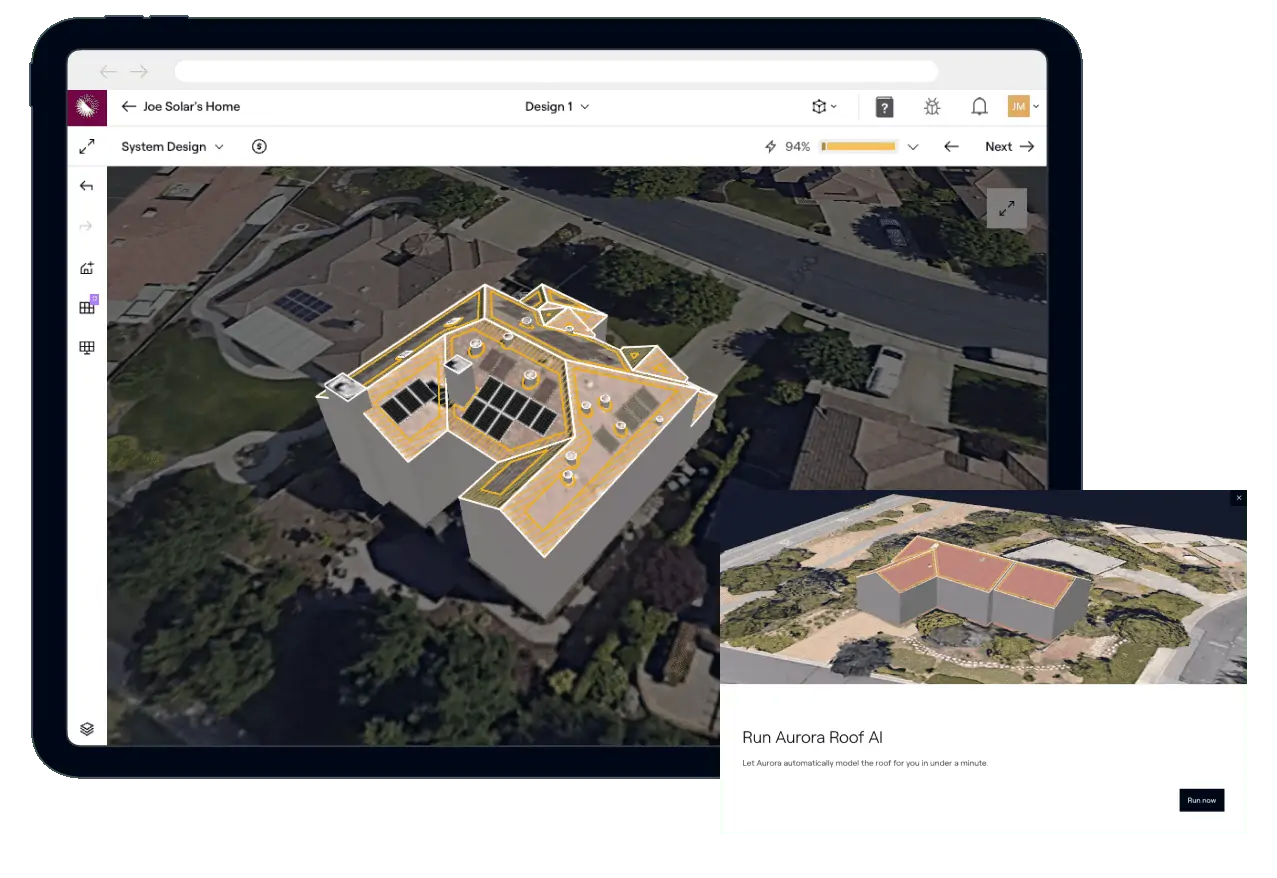Undo the last design action

(x=87, y=186)
